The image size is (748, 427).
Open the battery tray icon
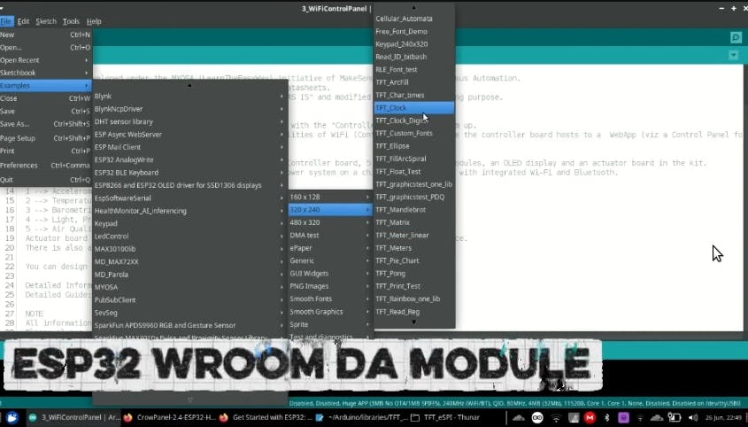coord(674,418)
